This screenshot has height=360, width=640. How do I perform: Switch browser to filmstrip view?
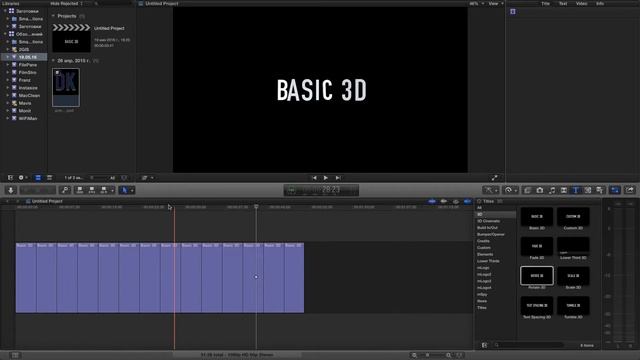[x=38, y=178]
